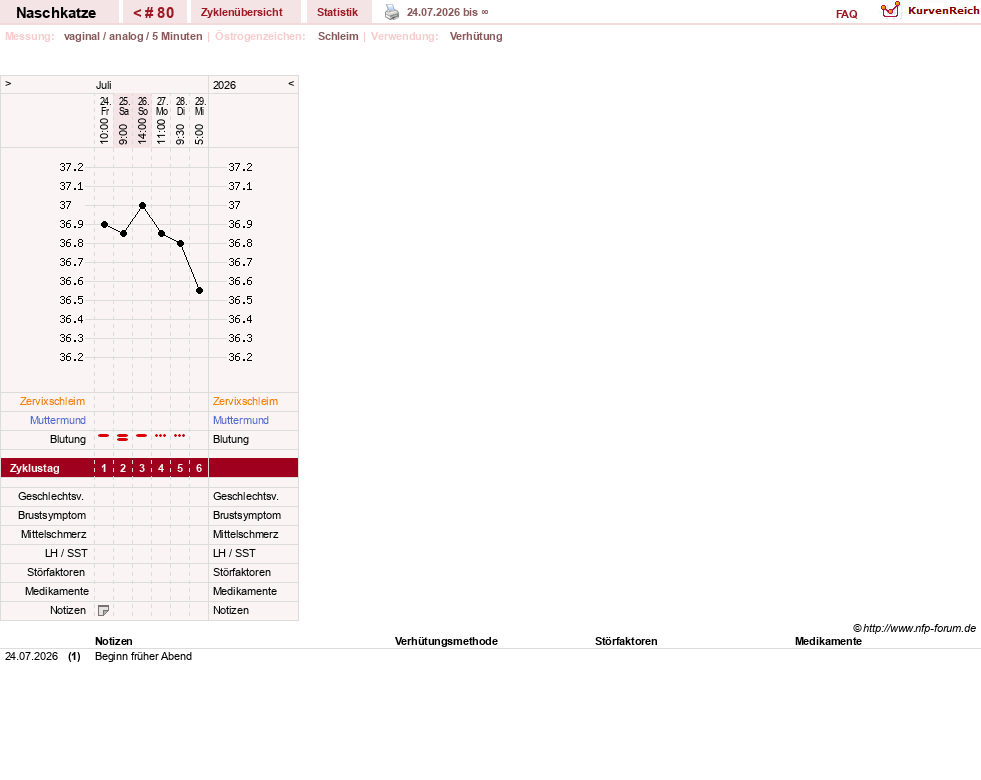
Task: Expand chart with the '>' arrow beside Juli
Action: coord(8,84)
